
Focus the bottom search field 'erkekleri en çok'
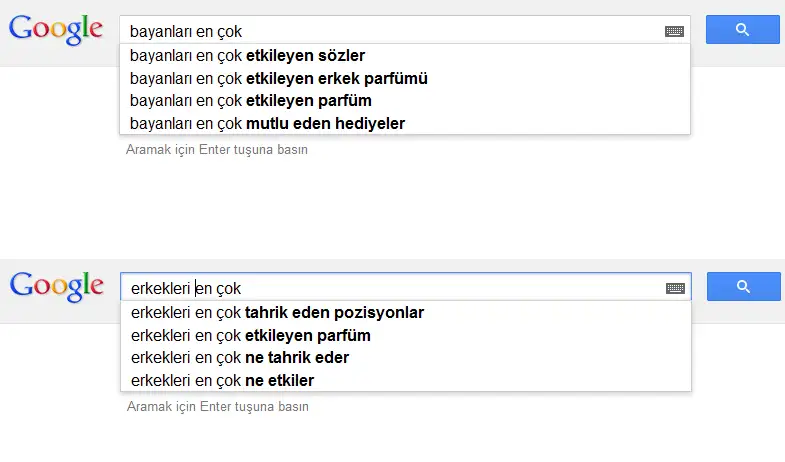391,287
